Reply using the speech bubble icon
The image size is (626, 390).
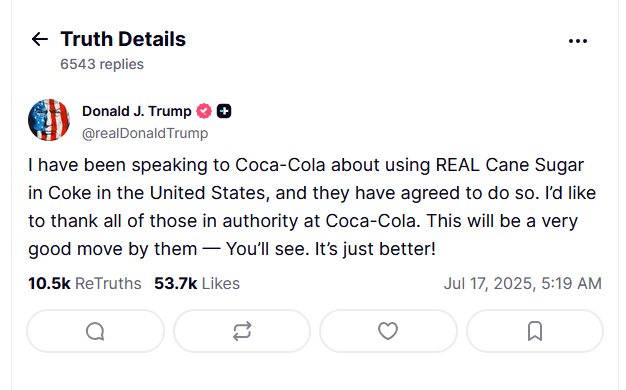pyautogui.click(x=95, y=331)
